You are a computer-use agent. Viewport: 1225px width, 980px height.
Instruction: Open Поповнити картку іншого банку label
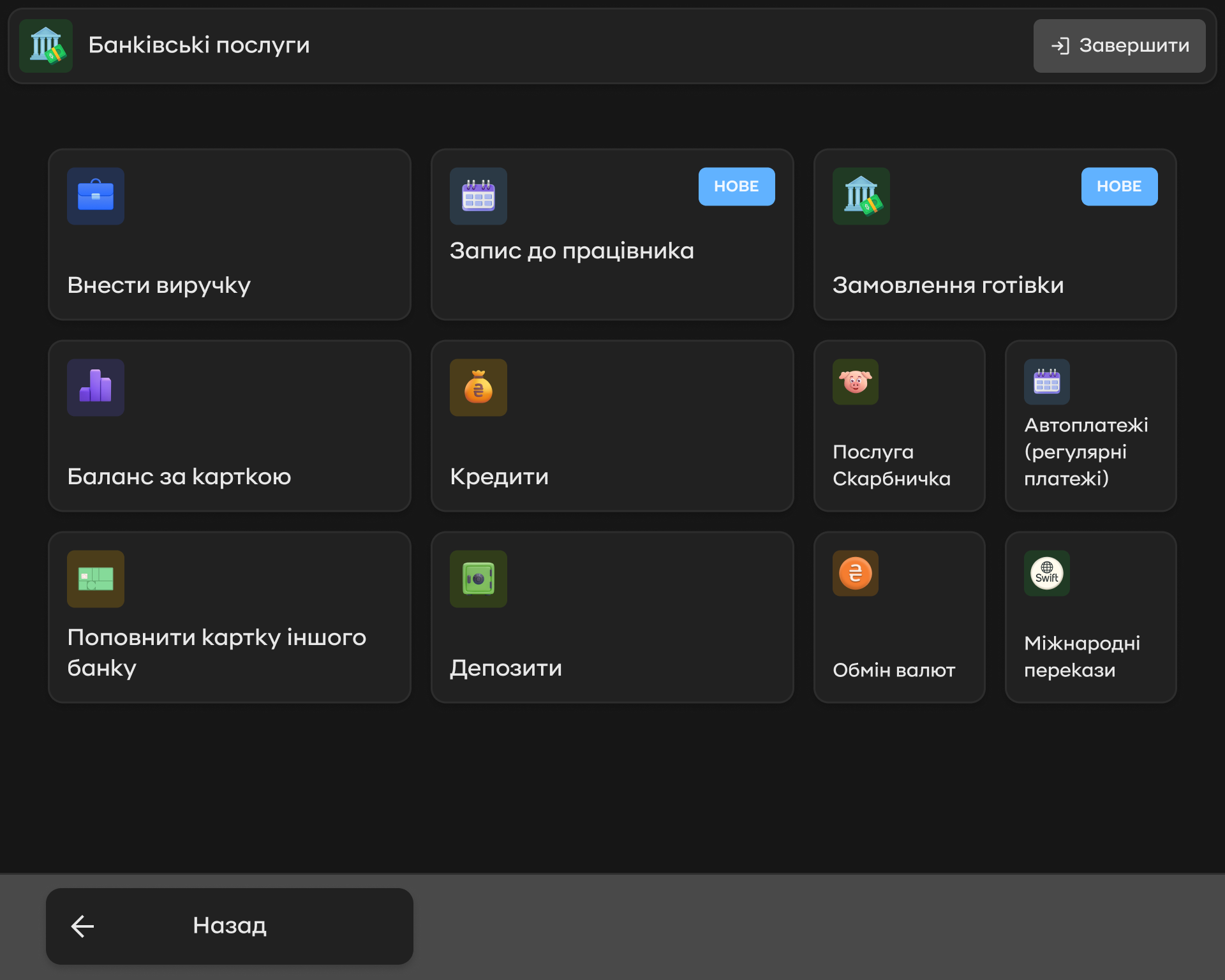click(x=217, y=653)
